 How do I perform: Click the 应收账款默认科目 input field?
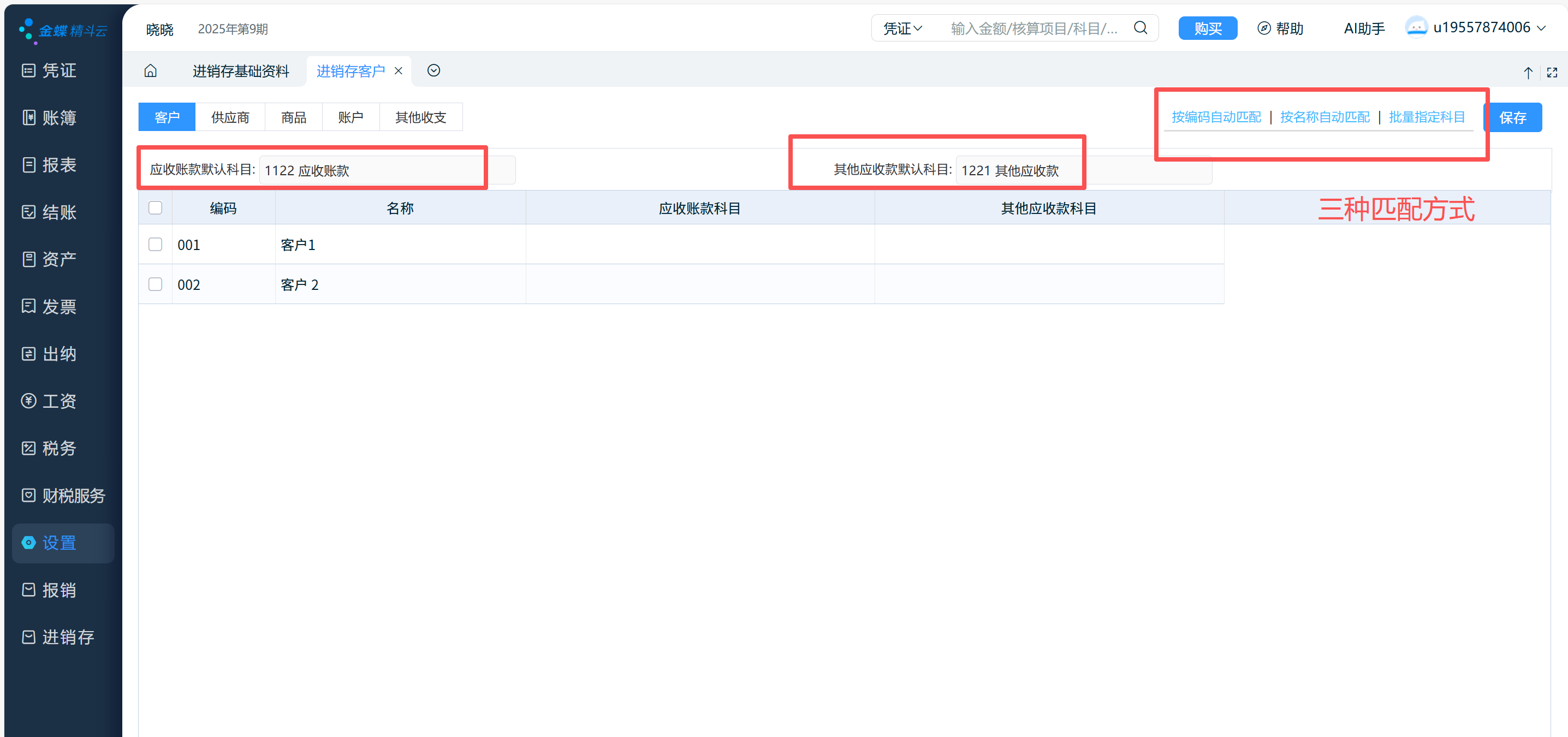371,170
